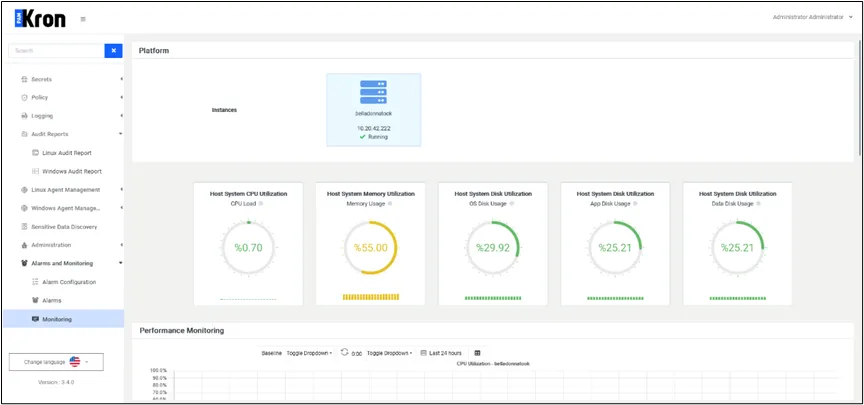Click the server stack icon of the instance

click(x=374, y=92)
